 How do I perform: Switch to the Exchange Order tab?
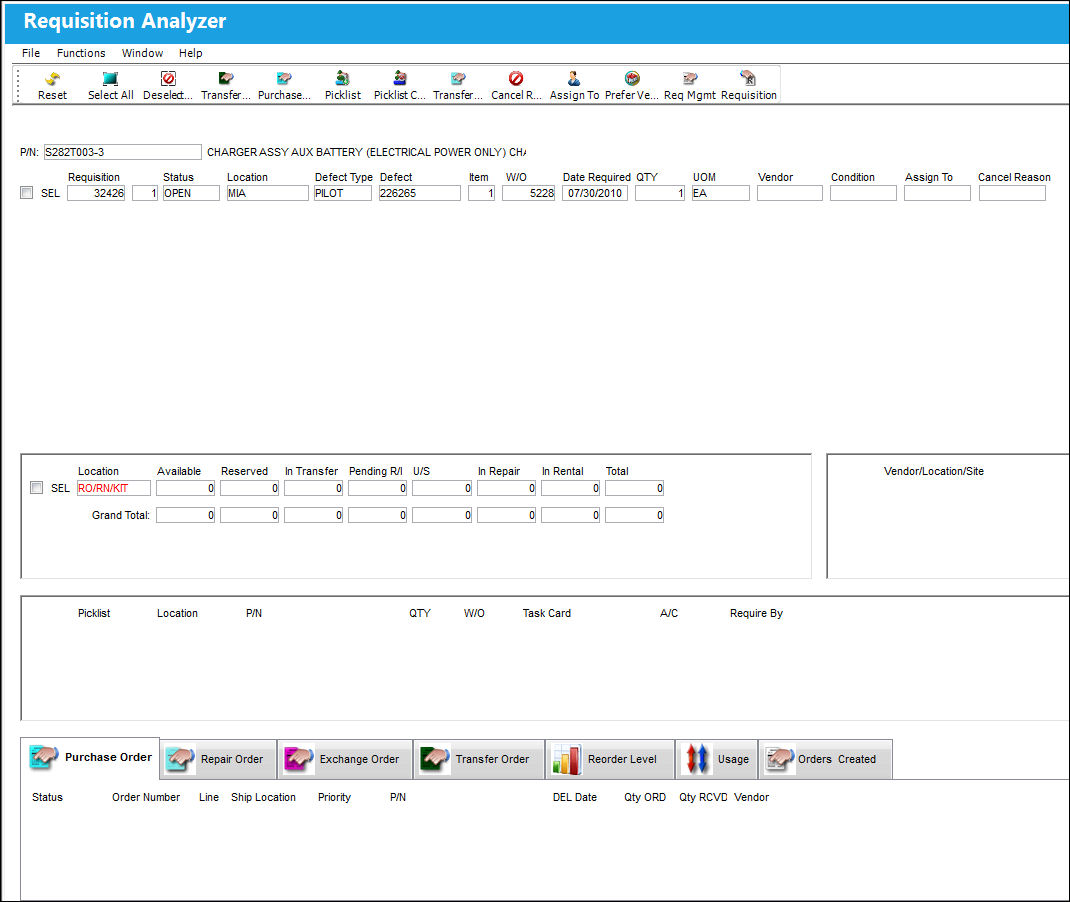click(346, 759)
